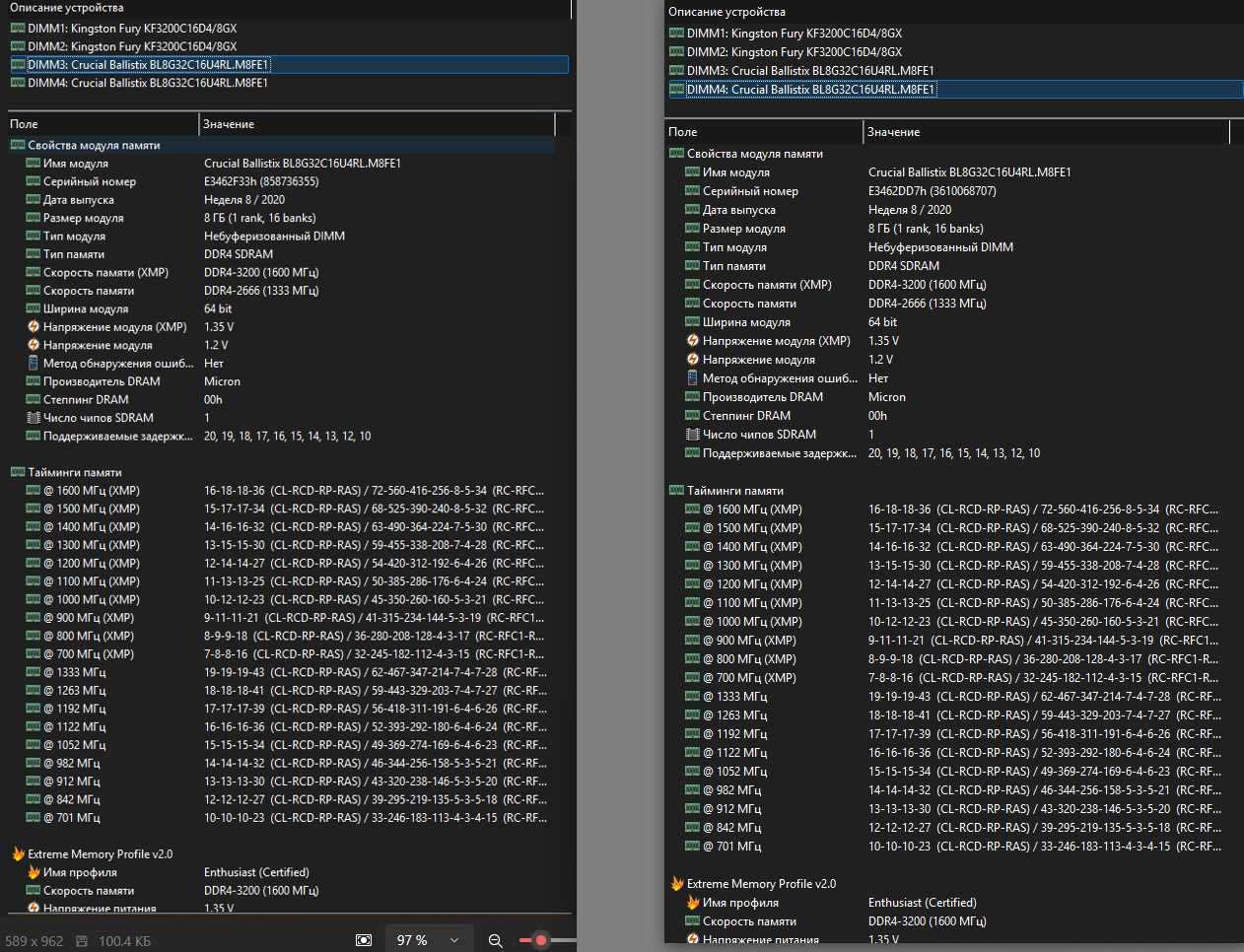Click serial number value 'E3462DD7h (3610068707)'

click(933, 191)
